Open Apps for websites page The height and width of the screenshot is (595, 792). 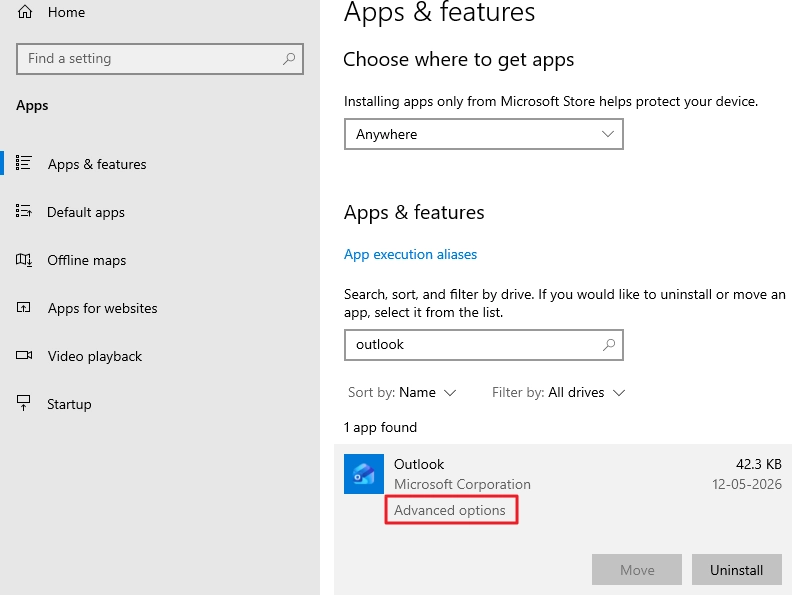tap(103, 308)
